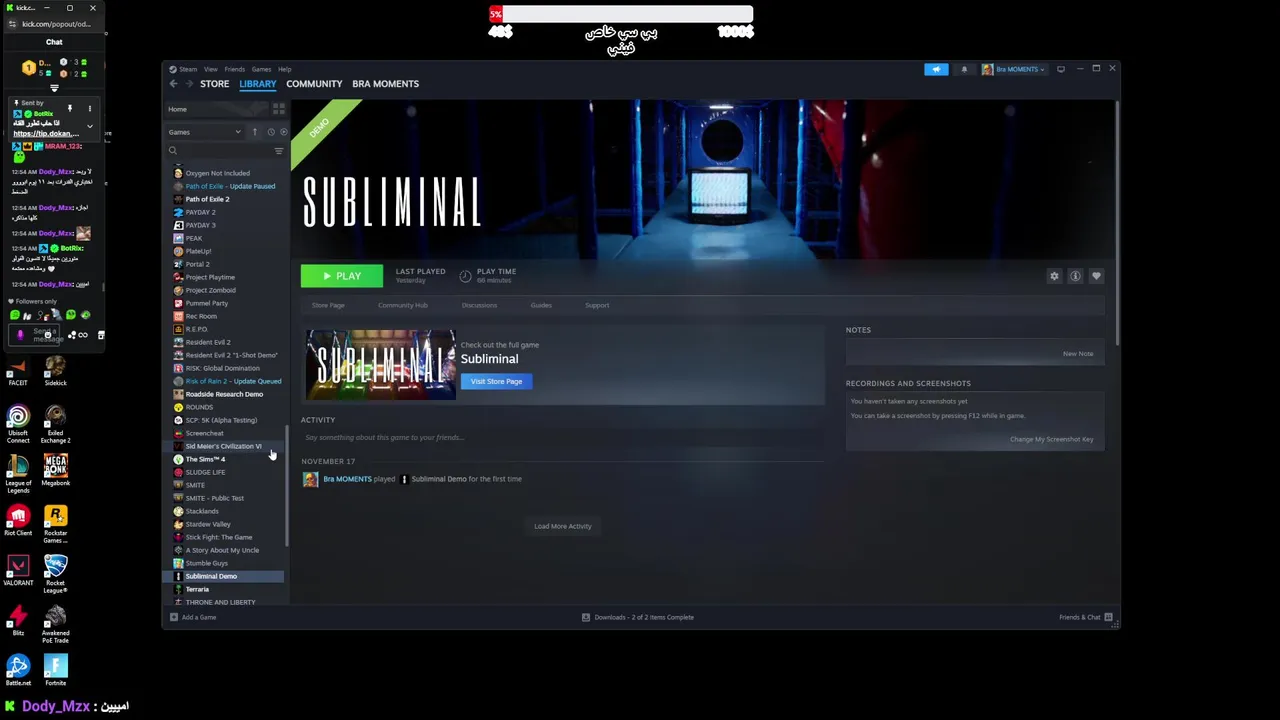
Task: Open Downloads status in bottom bar
Action: click(639, 617)
